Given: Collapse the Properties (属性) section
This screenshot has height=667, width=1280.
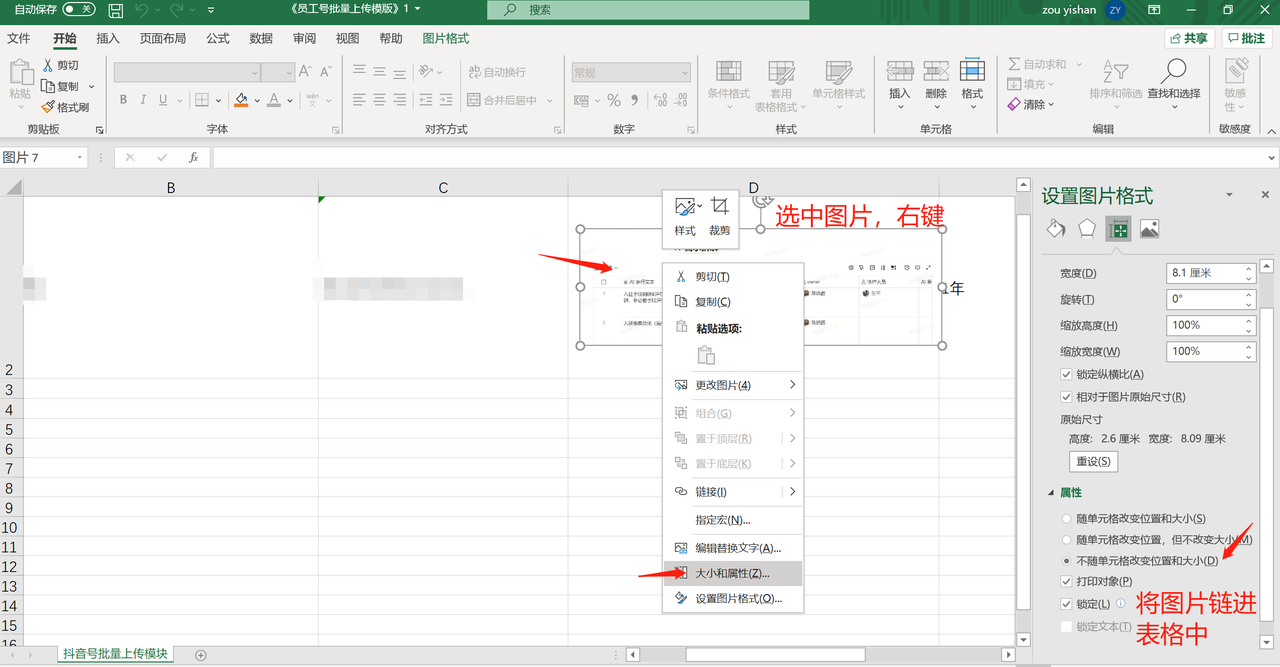Looking at the screenshot, I should coord(1051,493).
